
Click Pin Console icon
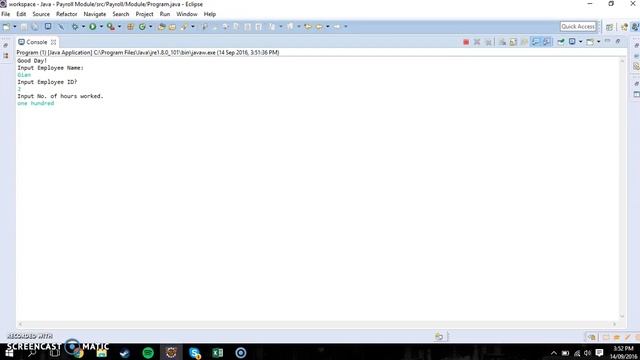pos(561,42)
